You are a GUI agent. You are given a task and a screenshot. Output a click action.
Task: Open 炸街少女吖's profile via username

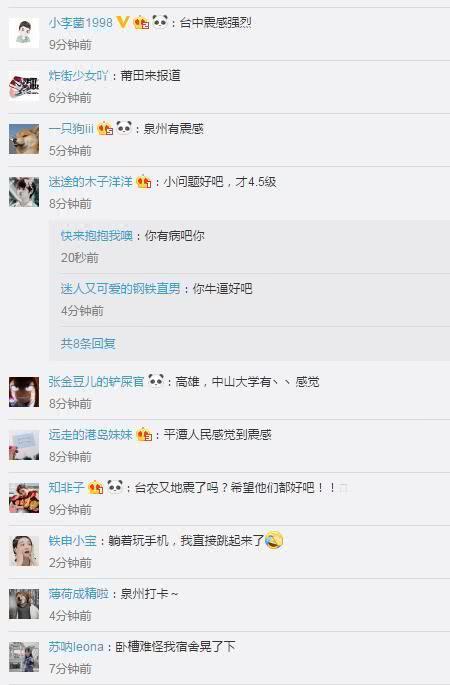point(78,76)
